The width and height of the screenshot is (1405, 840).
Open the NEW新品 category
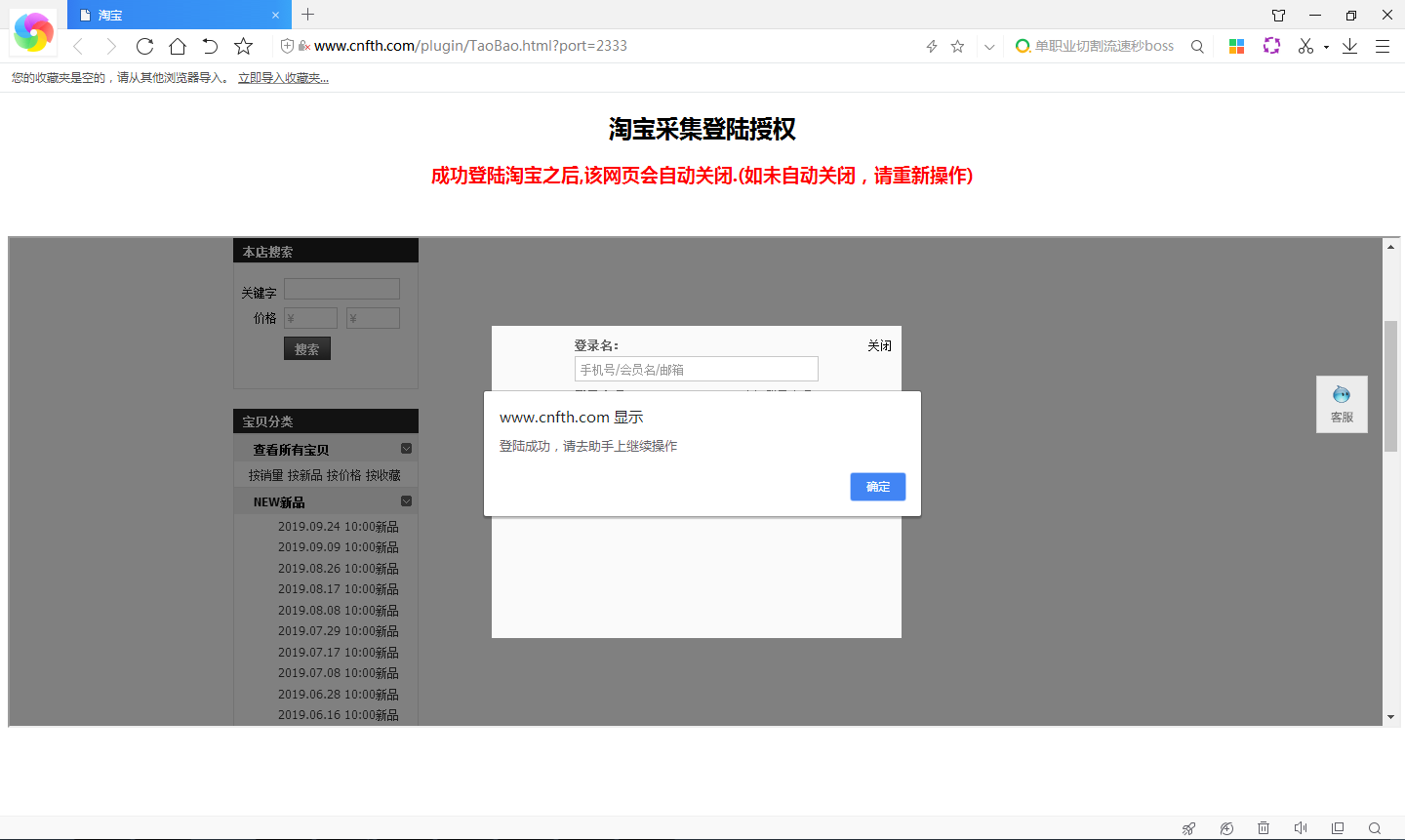[279, 502]
